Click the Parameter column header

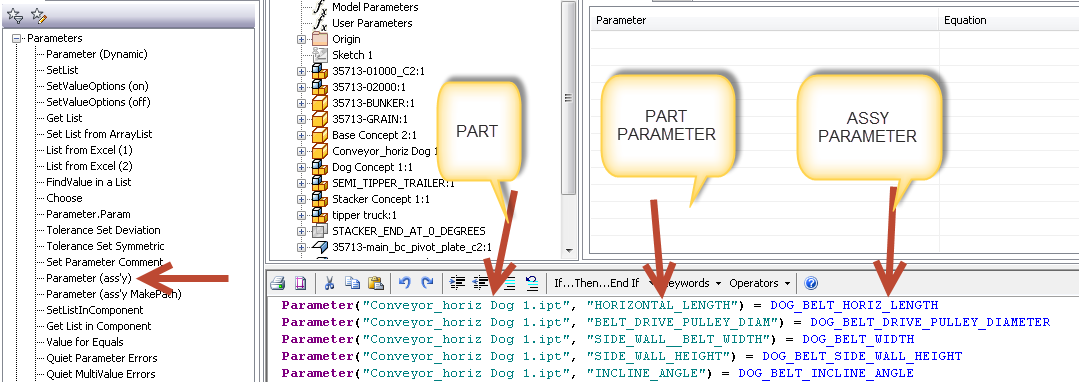[765, 21]
